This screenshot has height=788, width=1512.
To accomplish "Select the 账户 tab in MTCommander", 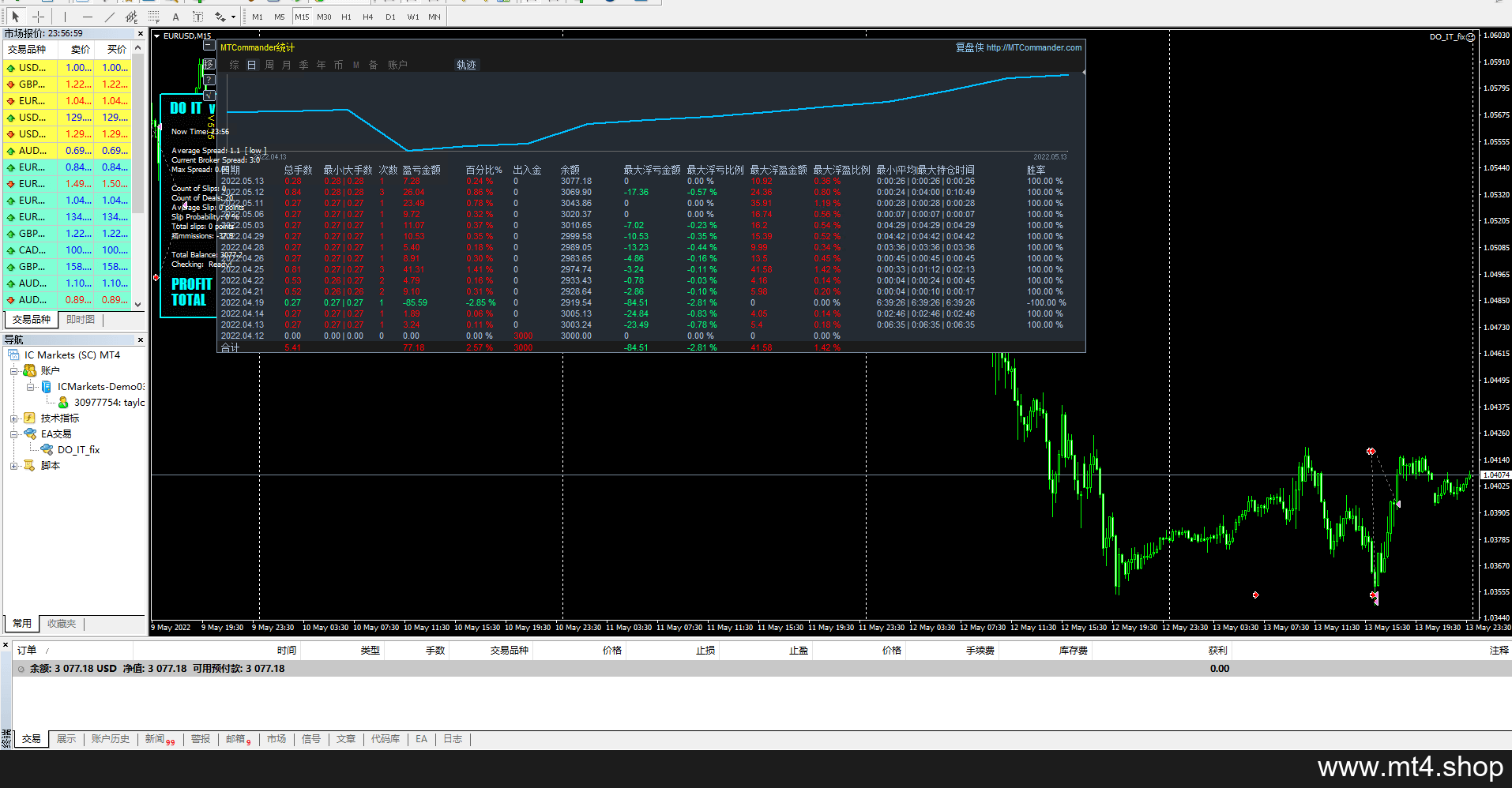I will click(x=397, y=65).
